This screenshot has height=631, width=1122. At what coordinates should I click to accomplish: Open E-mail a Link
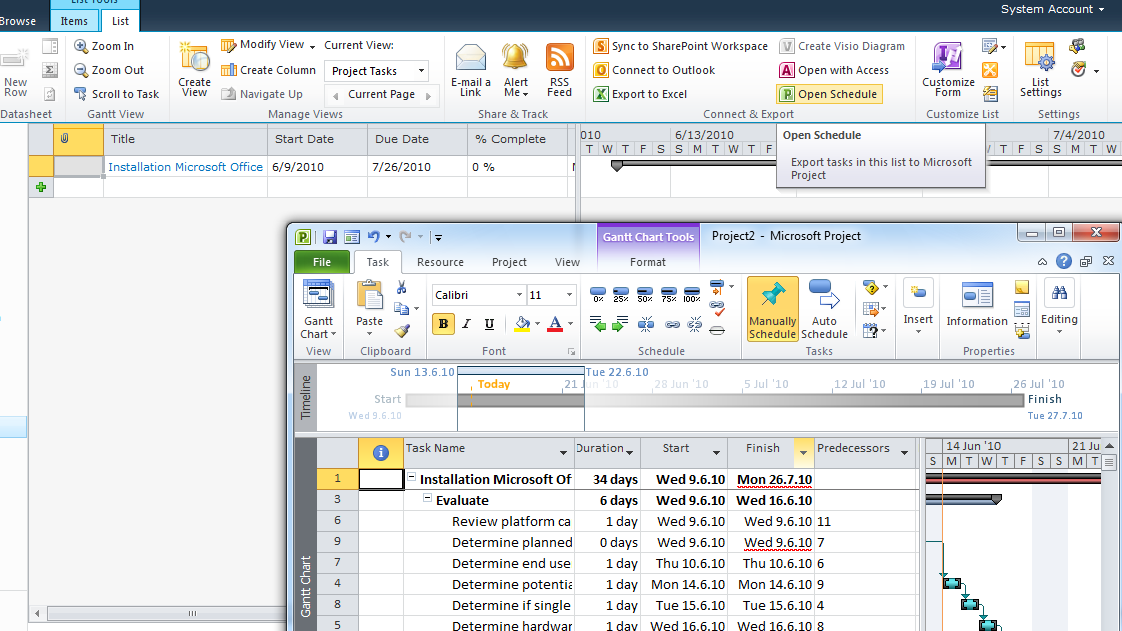tap(470, 69)
